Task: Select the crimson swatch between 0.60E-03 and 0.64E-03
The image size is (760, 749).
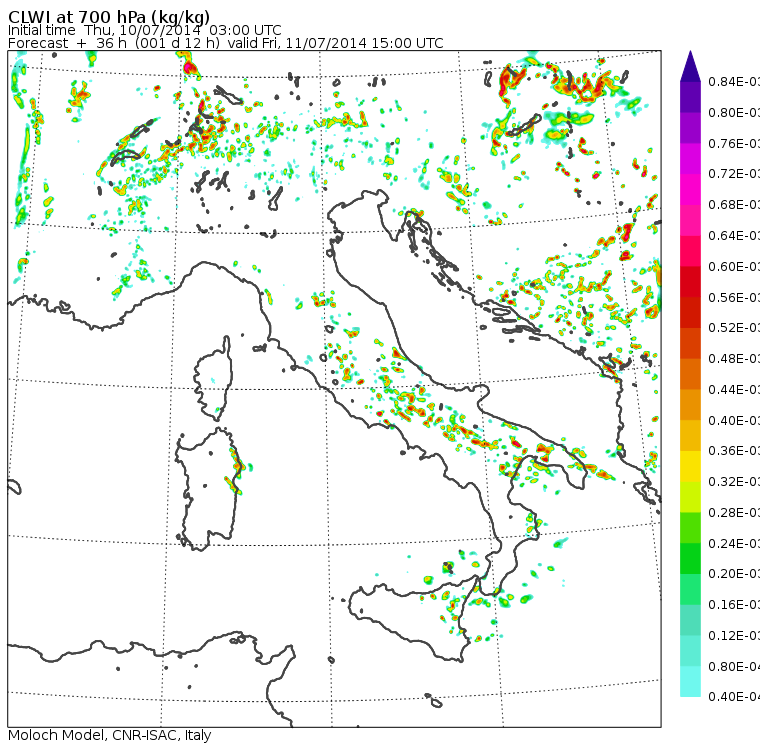Action: click(x=690, y=251)
